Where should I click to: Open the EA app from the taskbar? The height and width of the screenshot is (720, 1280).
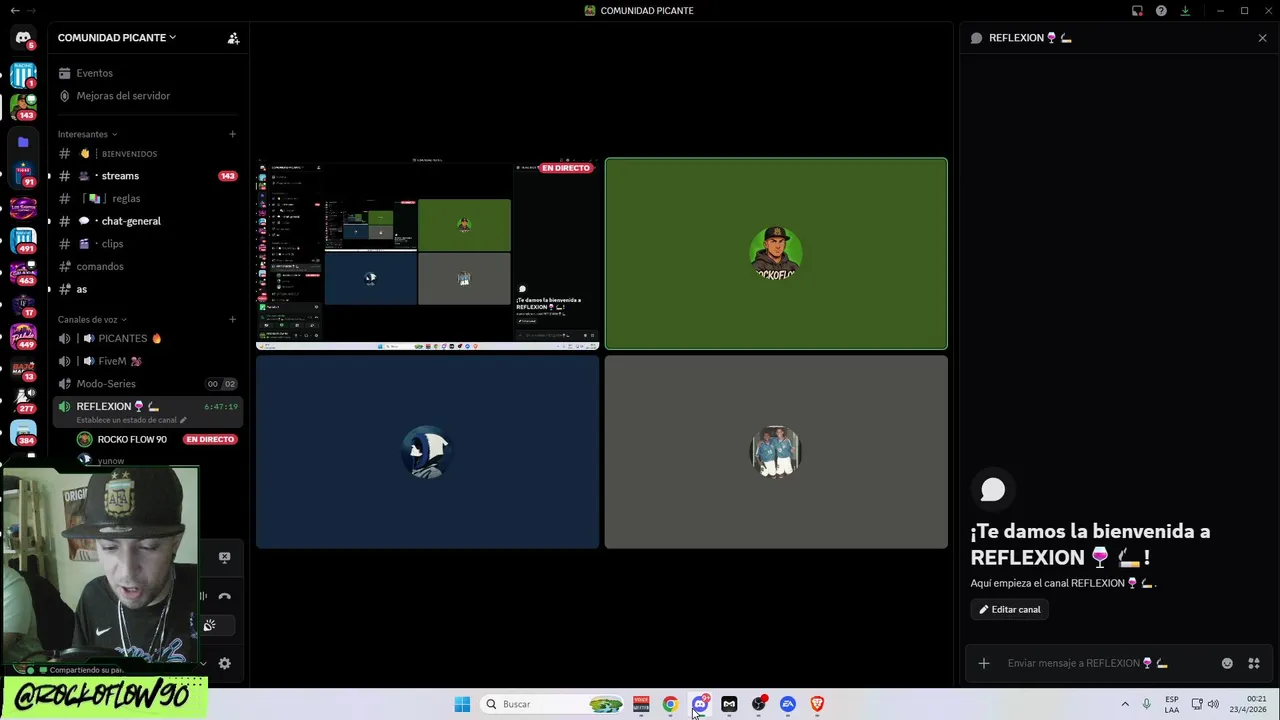[788, 704]
